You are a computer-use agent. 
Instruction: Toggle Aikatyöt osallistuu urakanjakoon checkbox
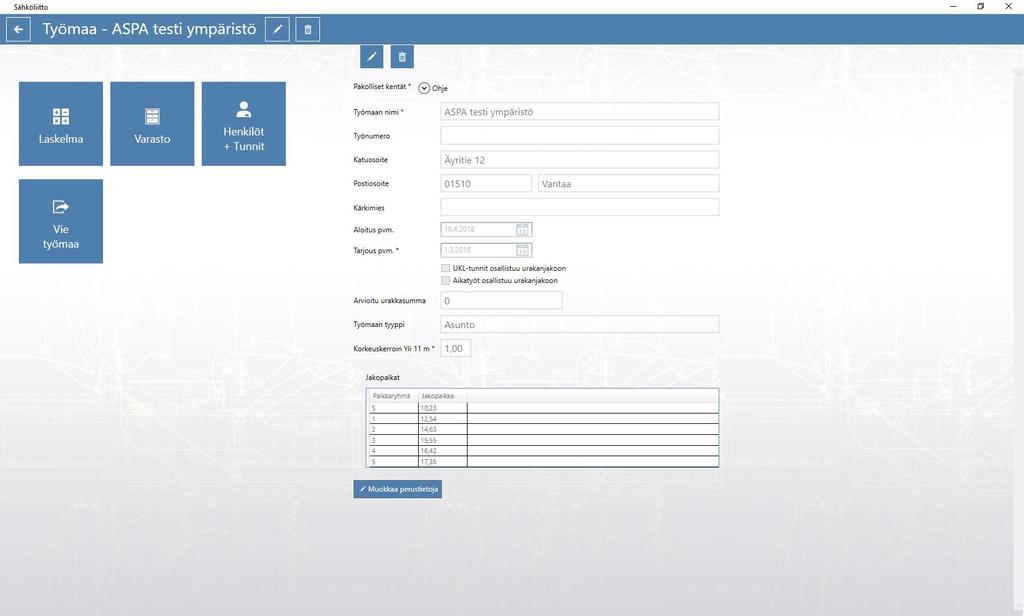445,280
